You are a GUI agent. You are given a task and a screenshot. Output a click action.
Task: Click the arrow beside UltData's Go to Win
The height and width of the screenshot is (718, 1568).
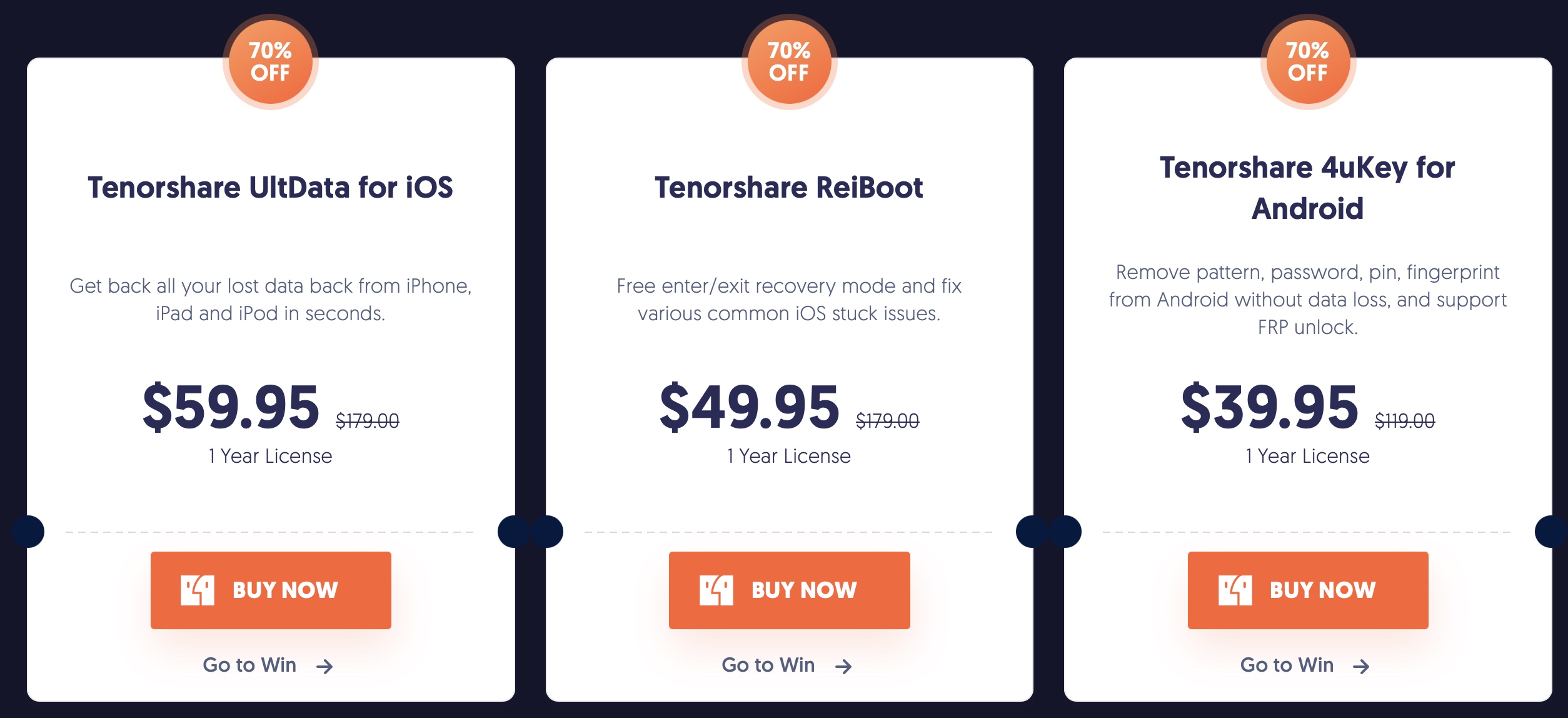tap(324, 667)
